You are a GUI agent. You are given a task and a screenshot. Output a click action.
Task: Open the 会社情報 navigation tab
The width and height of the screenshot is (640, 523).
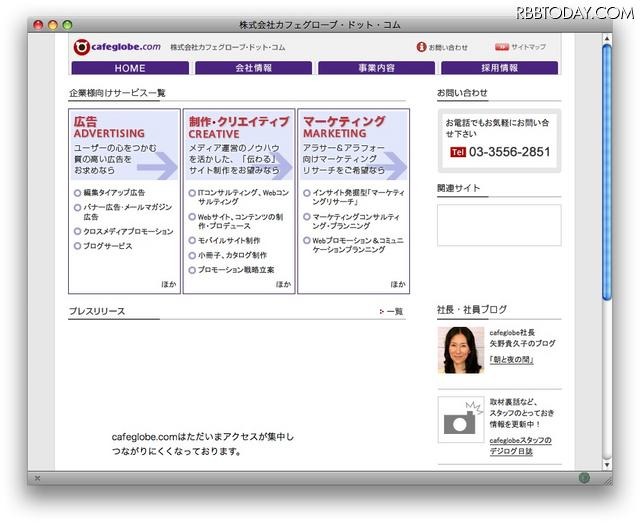coord(253,68)
